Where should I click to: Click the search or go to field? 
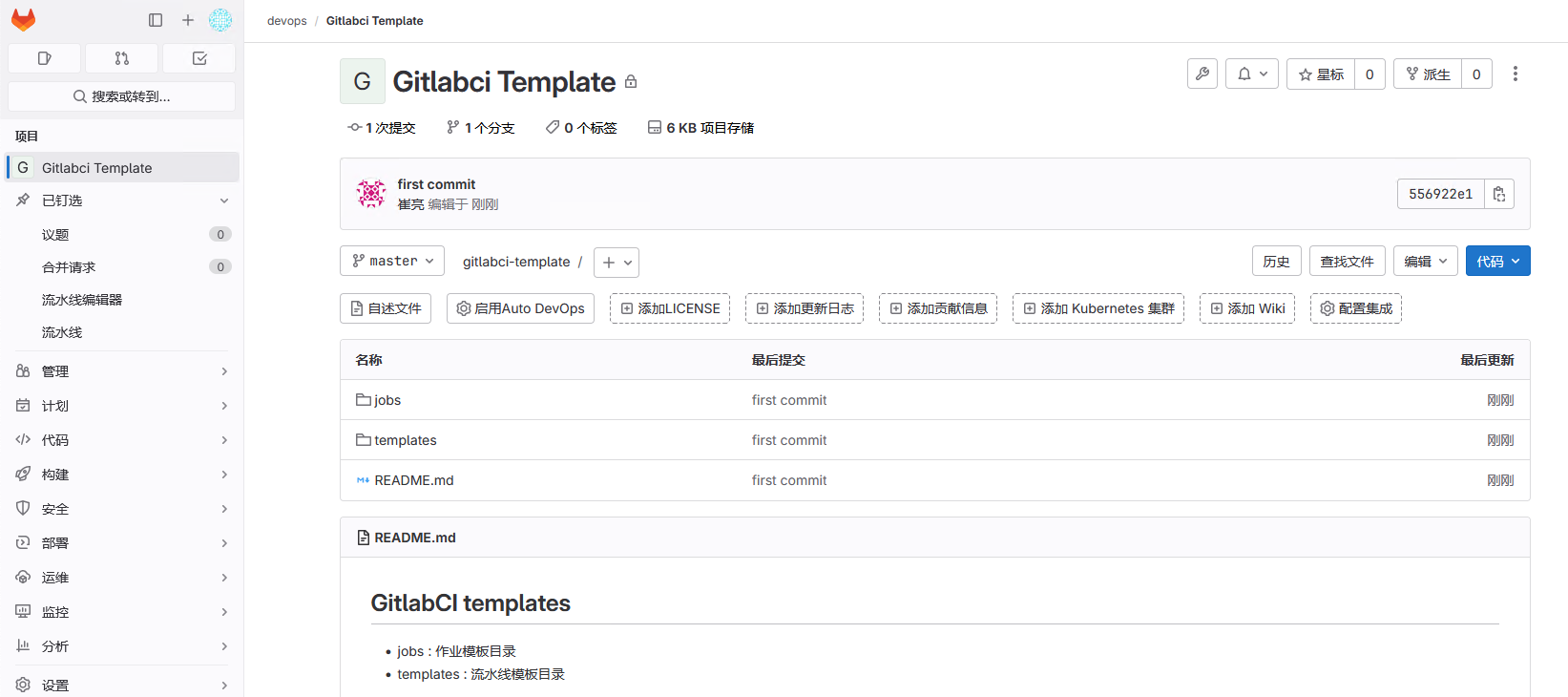[122, 96]
